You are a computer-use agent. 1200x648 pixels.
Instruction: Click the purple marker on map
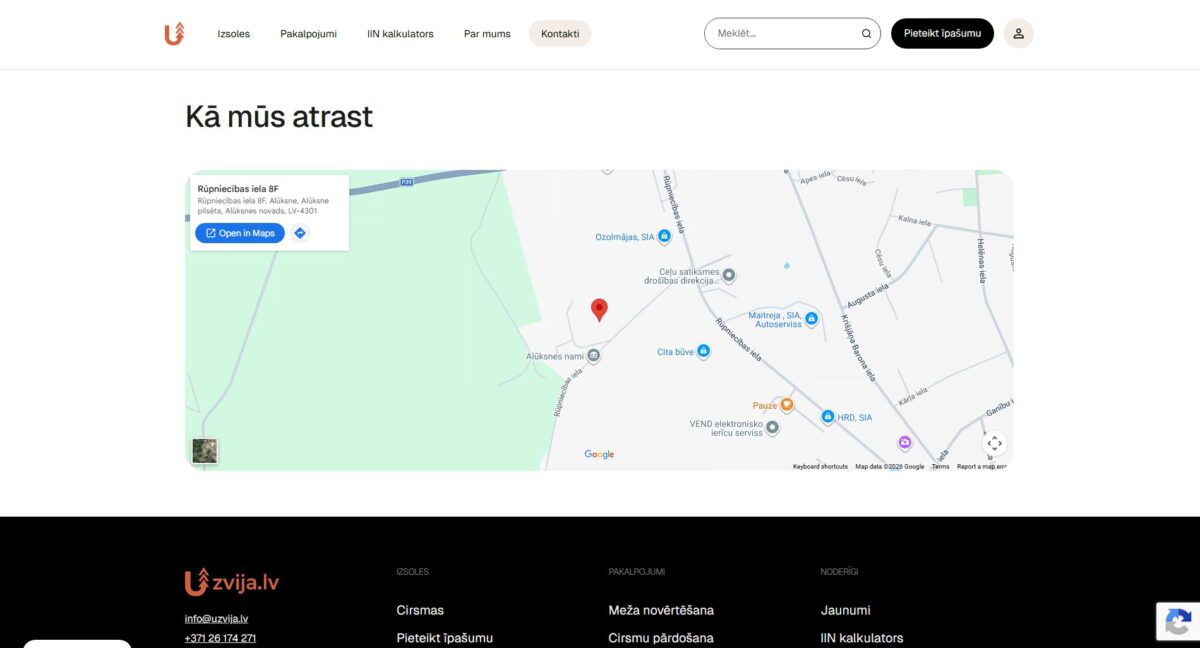click(905, 442)
